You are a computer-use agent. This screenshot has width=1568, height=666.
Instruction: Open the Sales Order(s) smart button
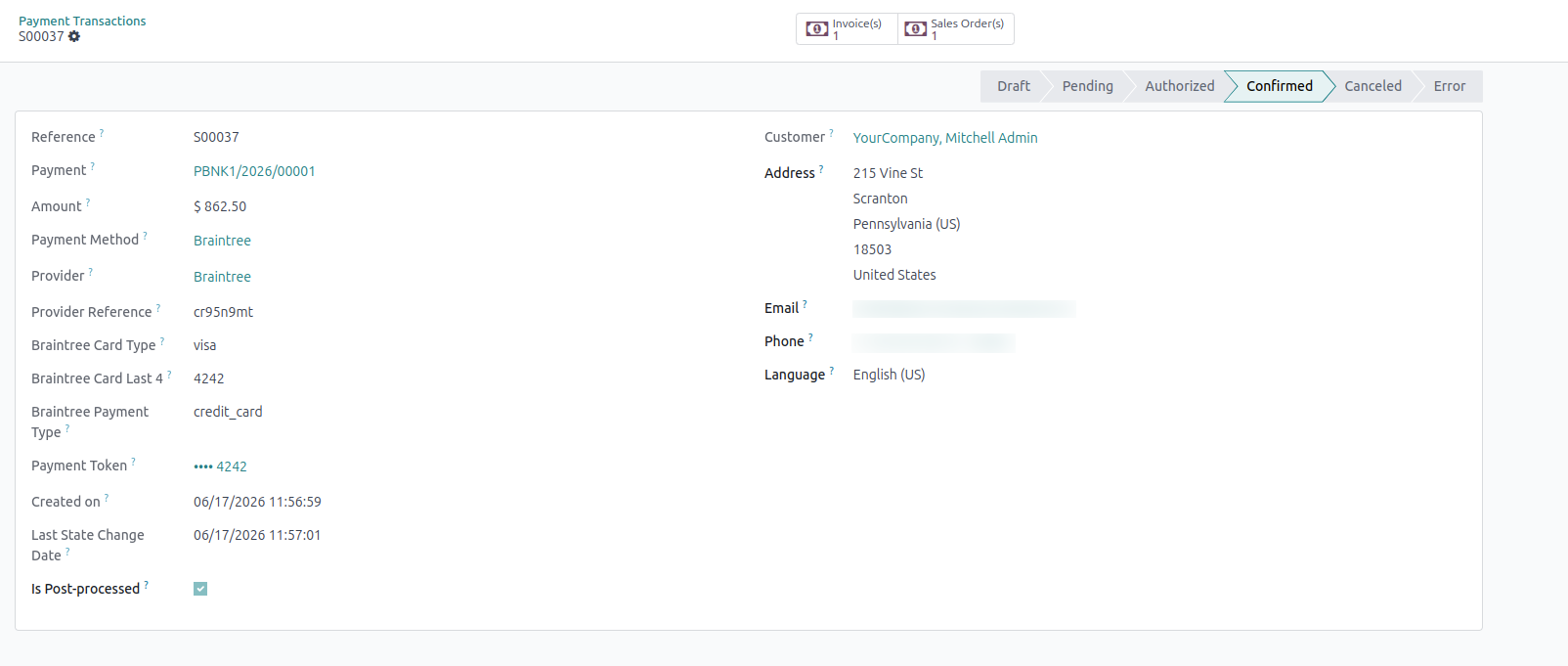955,29
